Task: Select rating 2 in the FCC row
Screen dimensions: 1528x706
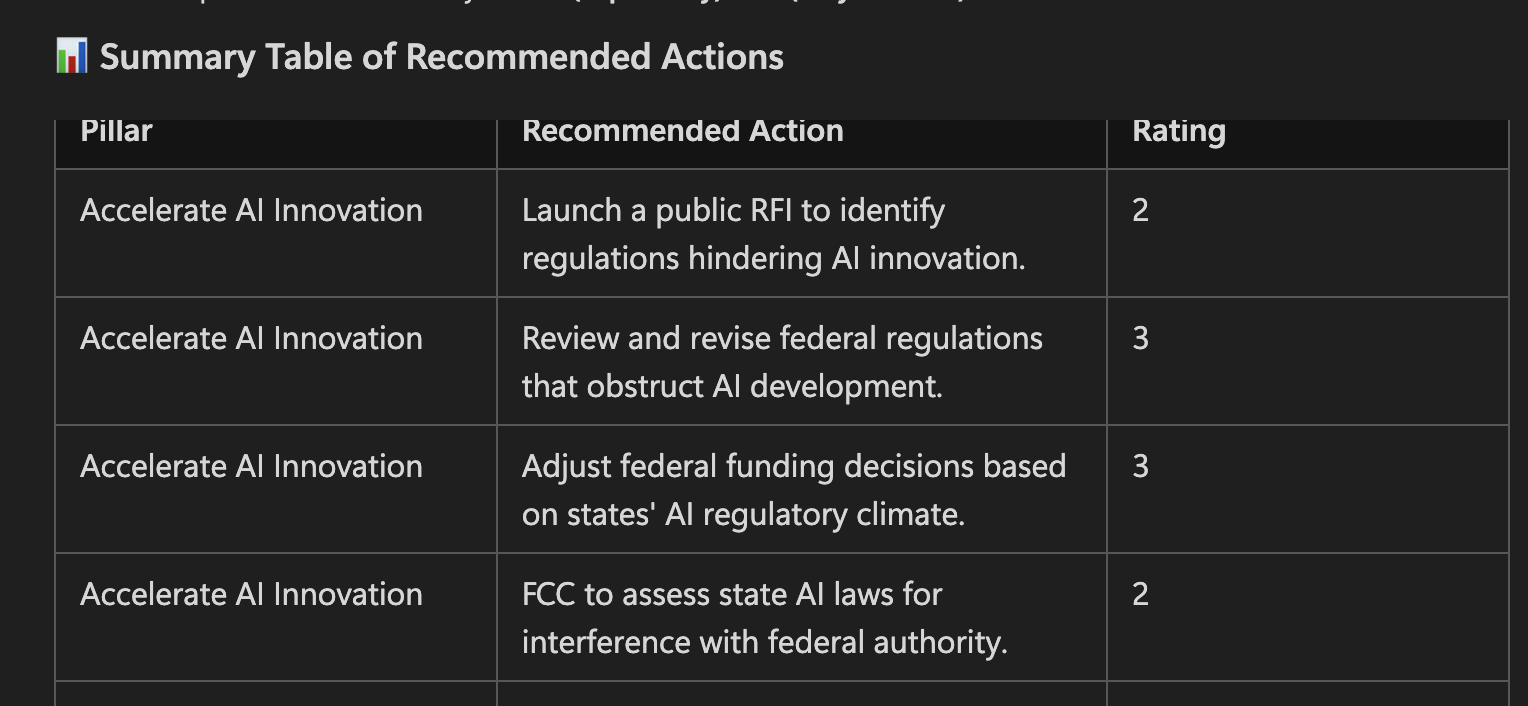Action: (x=1141, y=594)
